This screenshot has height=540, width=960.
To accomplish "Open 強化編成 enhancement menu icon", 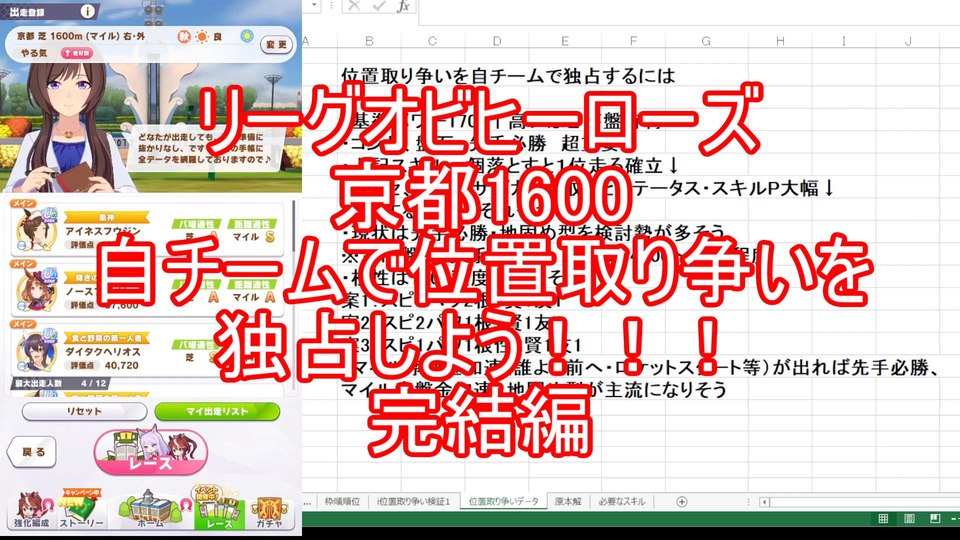I will pyautogui.click(x=31, y=509).
